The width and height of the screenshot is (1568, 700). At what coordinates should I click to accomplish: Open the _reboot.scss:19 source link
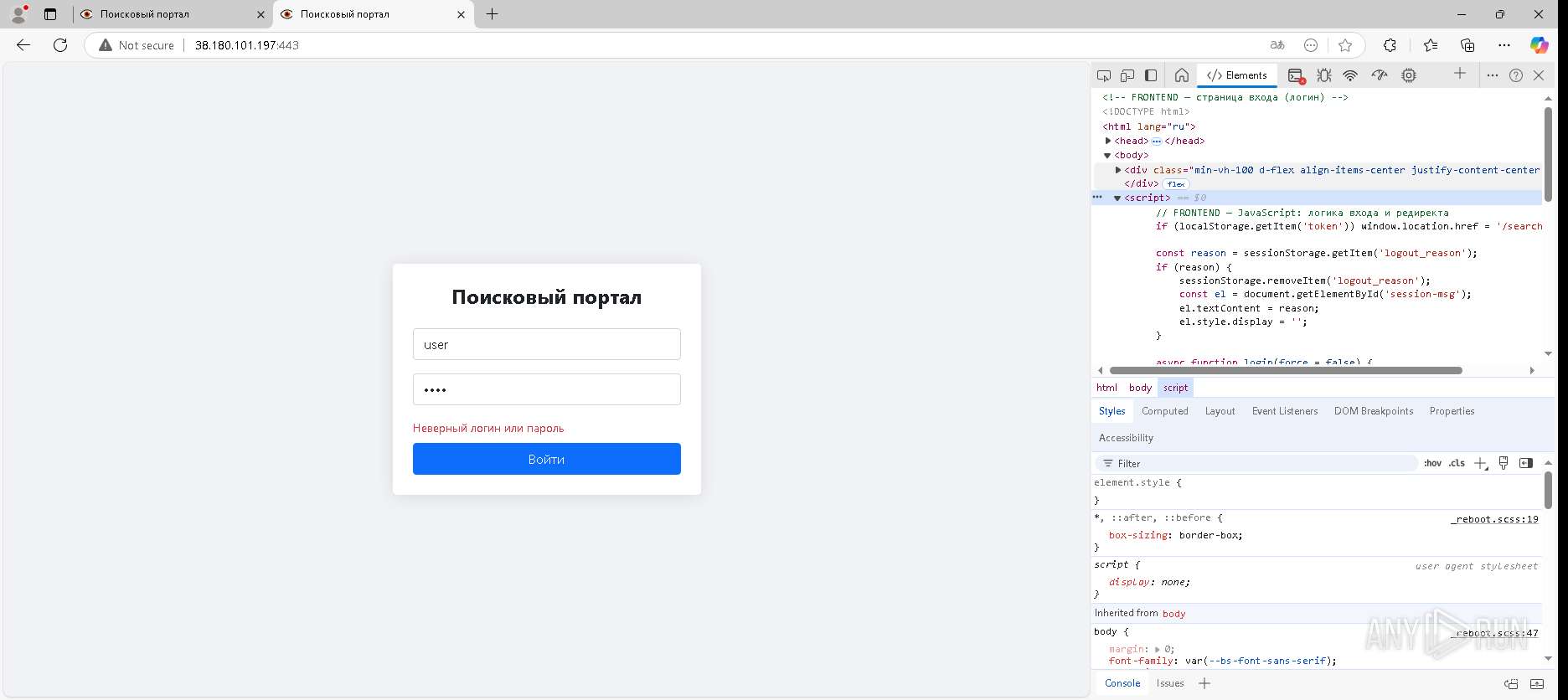pyautogui.click(x=1494, y=519)
